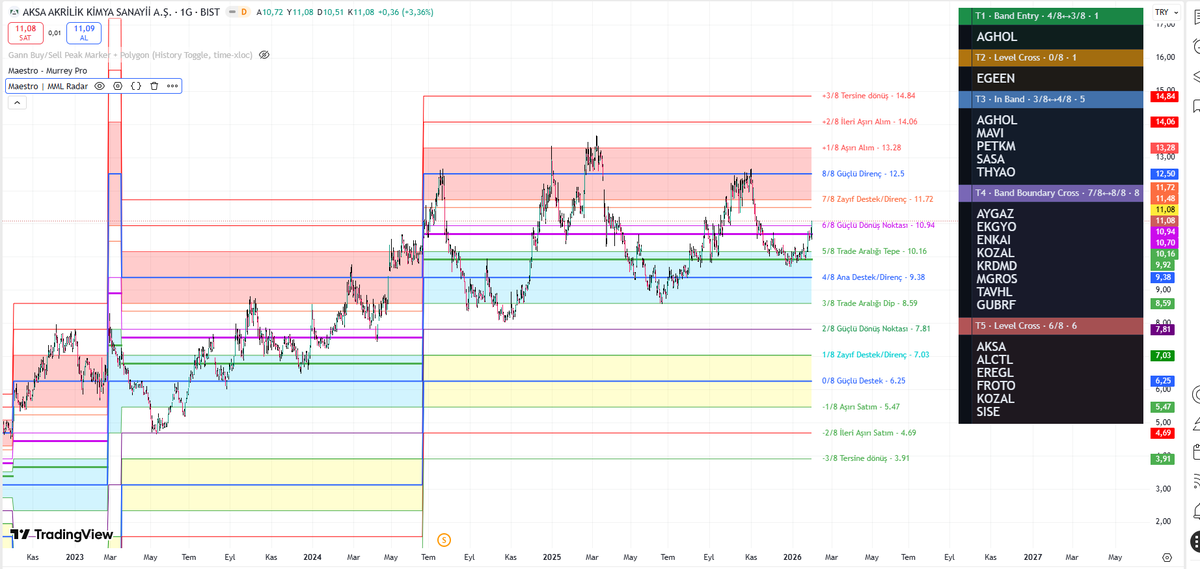This screenshot has width=1200, height=569.
Task: Click the AKSA symbol logo icon
Action: (13, 11)
